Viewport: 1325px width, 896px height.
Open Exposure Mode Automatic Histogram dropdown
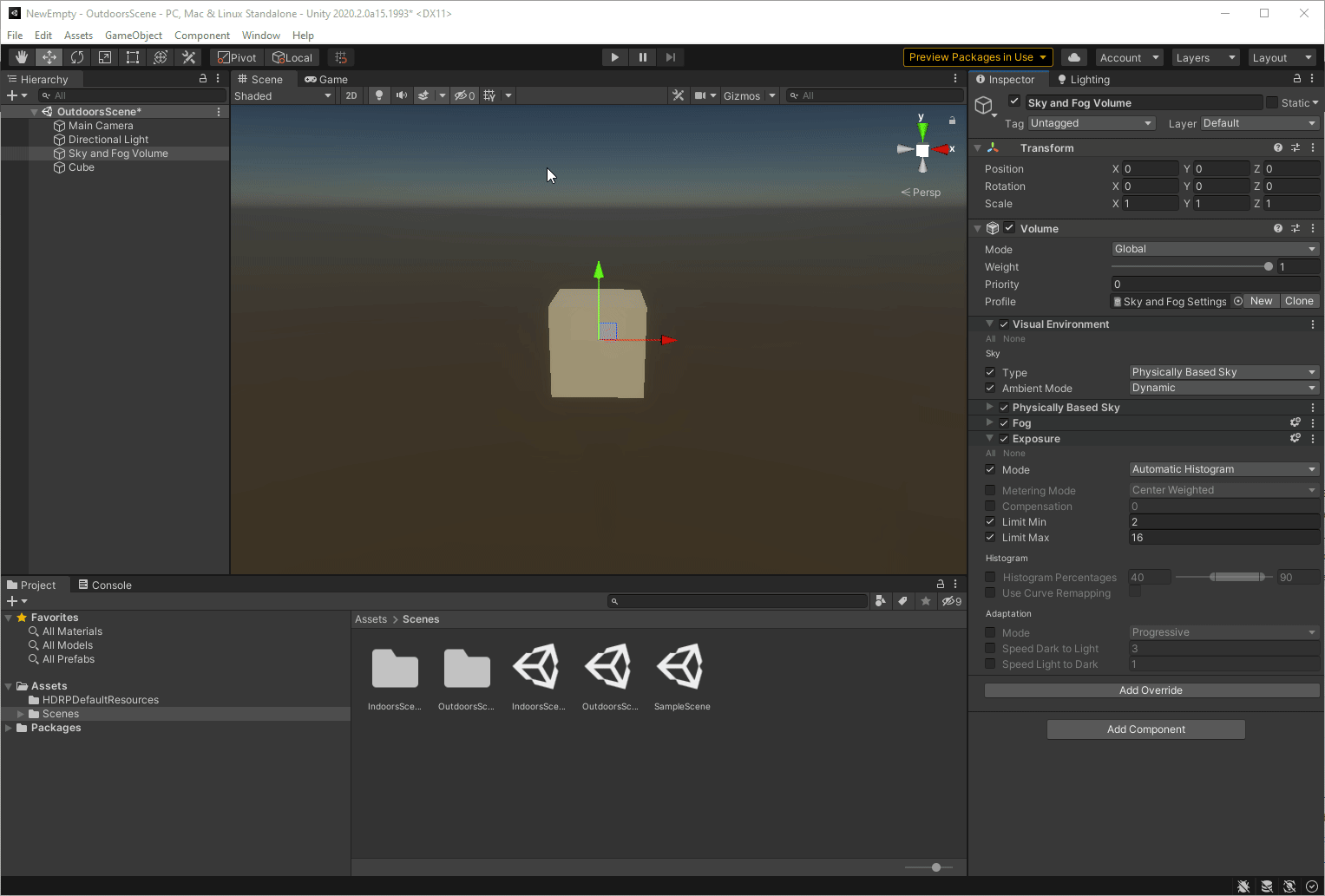[1223, 469]
